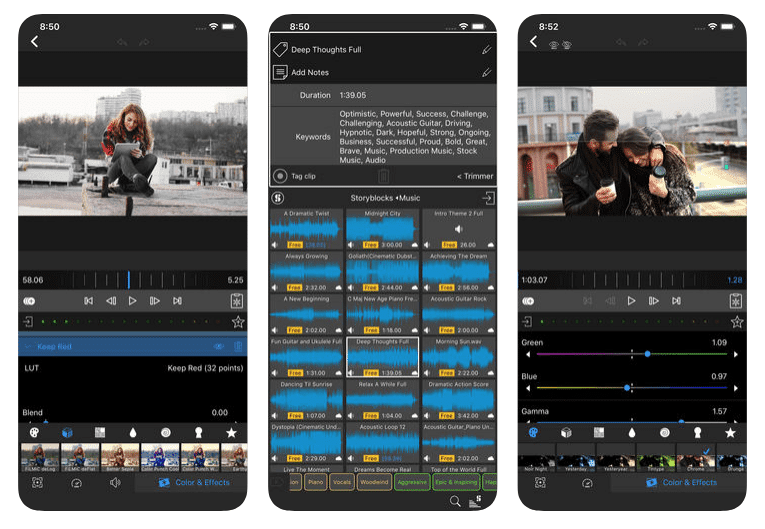Step one frame forward in the left phone
The width and height of the screenshot is (765, 529).
tap(155, 301)
